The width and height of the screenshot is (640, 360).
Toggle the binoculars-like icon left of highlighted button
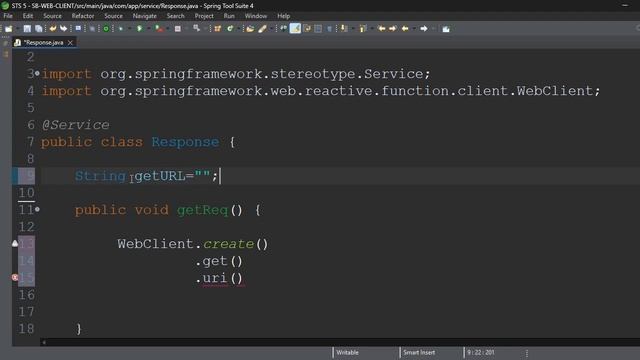pos(283,28)
